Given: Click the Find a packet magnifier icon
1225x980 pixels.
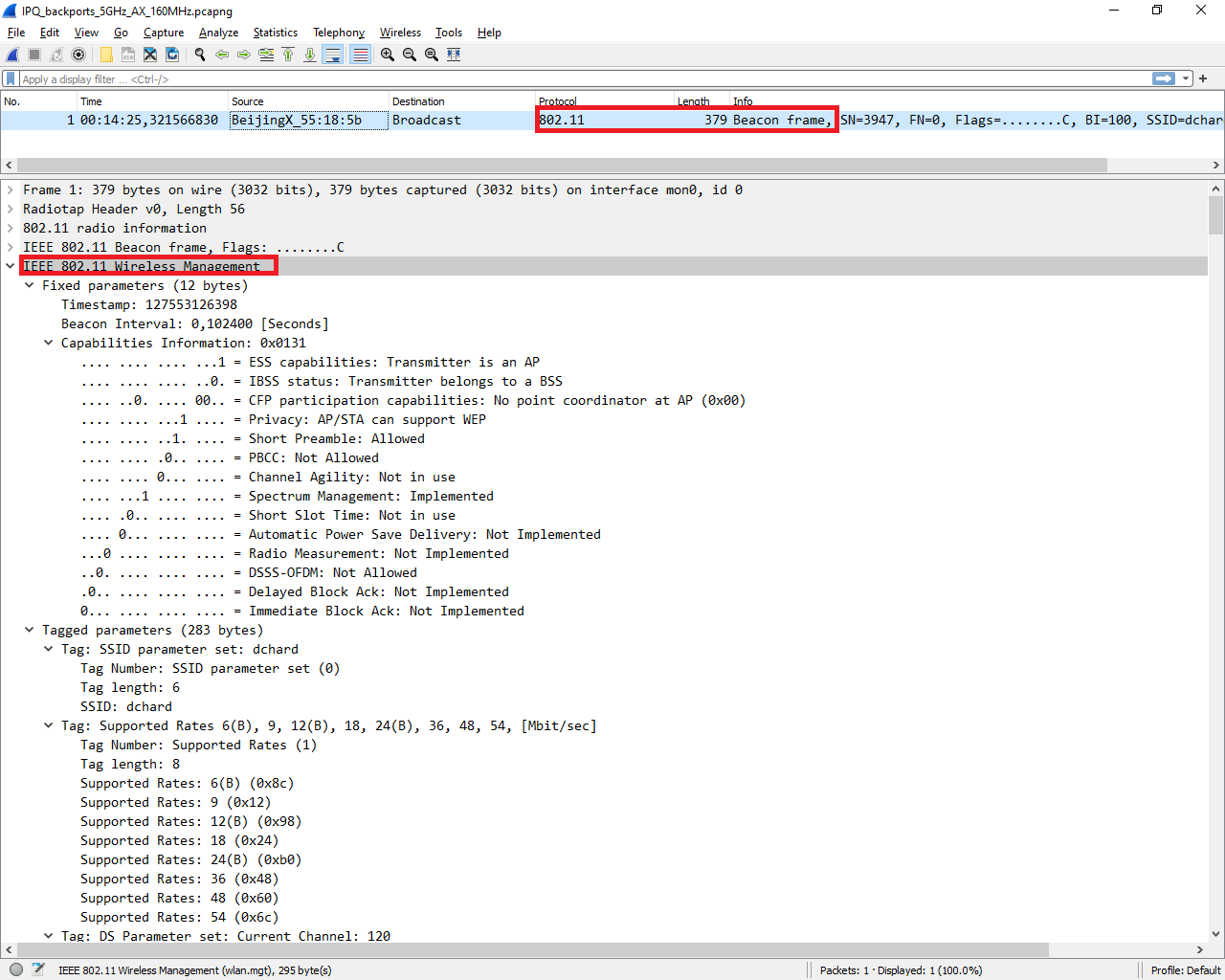Looking at the screenshot, I should pos(200,55).
